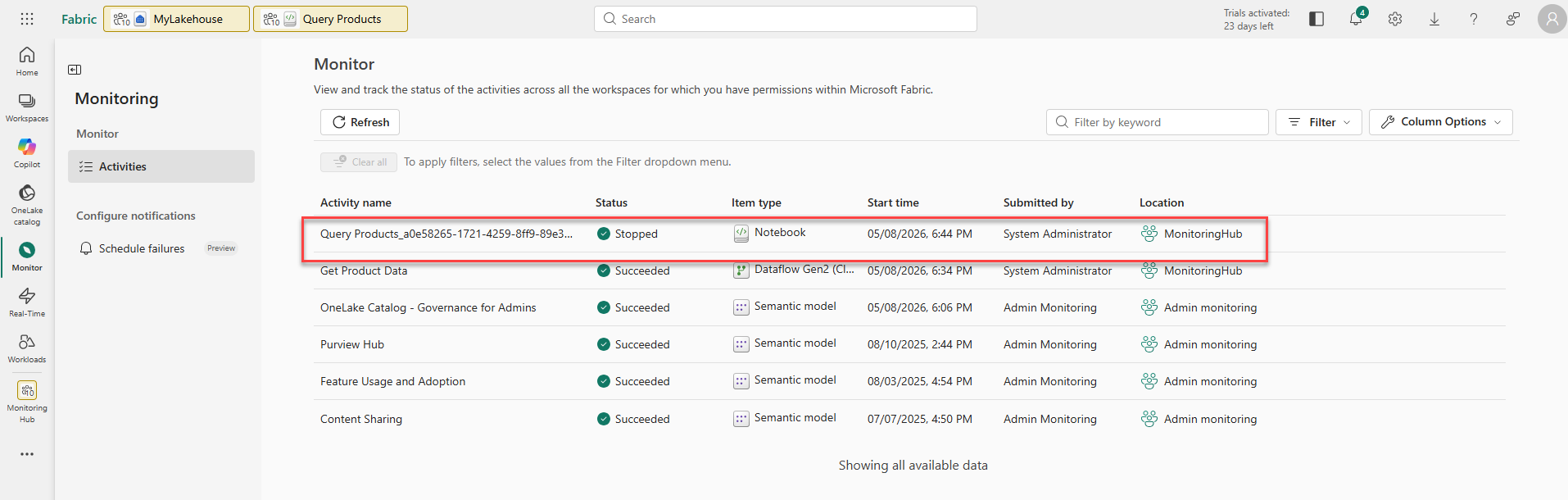This screenshot has height=500, width=1568.
Task: Switch to the Query Products tab
Action: [331, 19]
